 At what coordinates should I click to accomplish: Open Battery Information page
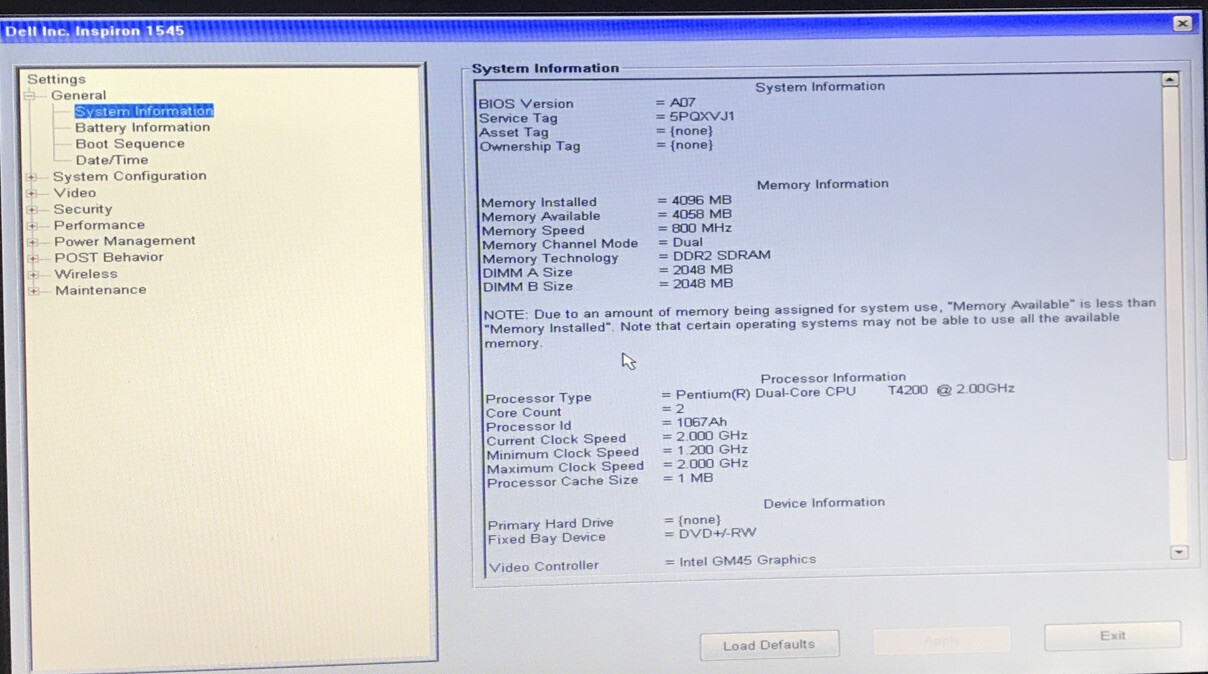pos(143,127)
